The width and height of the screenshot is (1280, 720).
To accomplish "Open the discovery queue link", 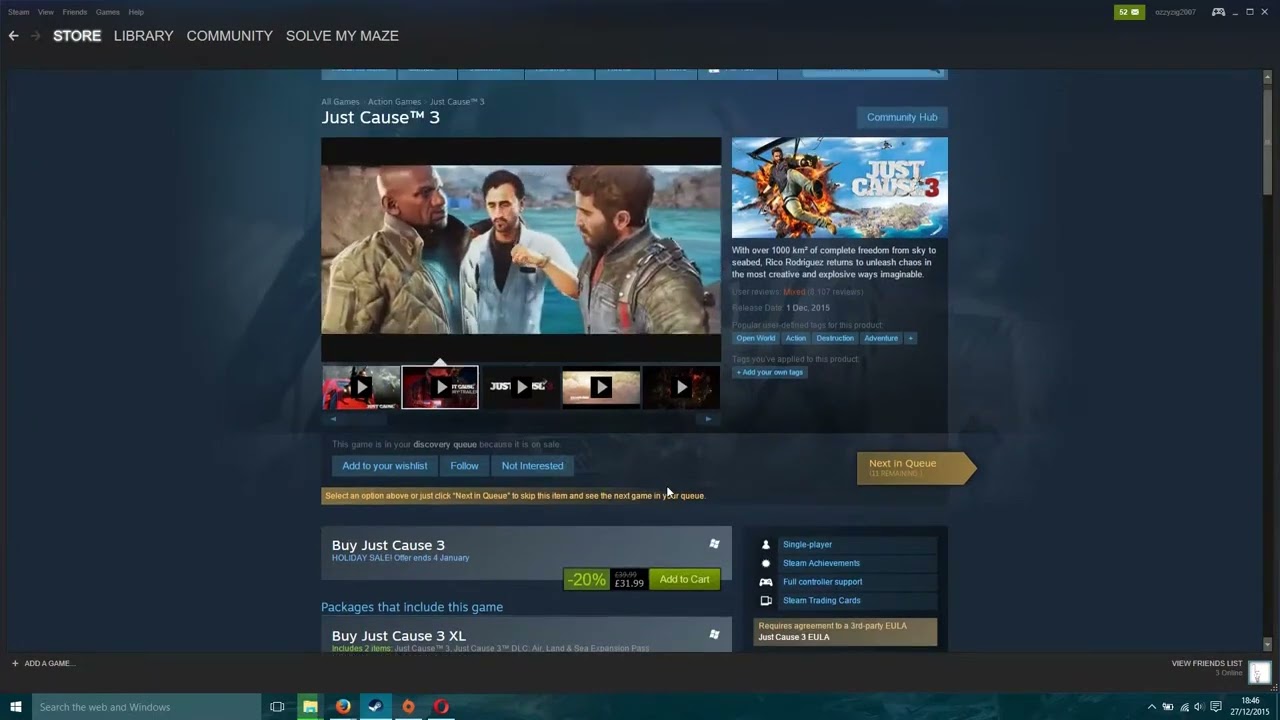I will coord(445,444).
